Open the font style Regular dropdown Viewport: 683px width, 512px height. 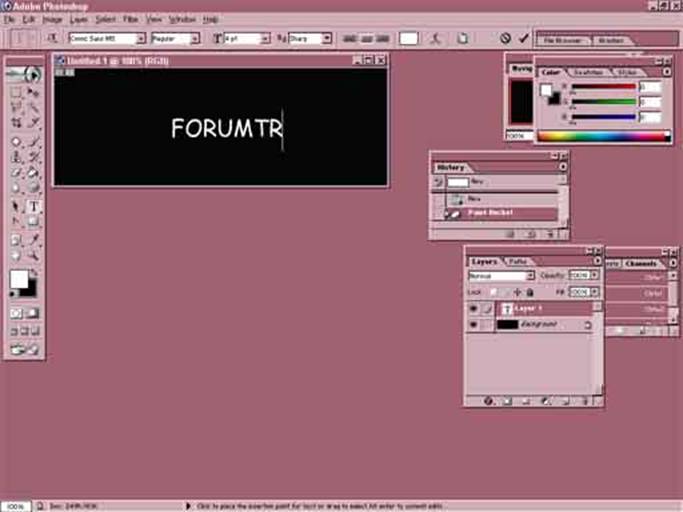click(195, 39)
